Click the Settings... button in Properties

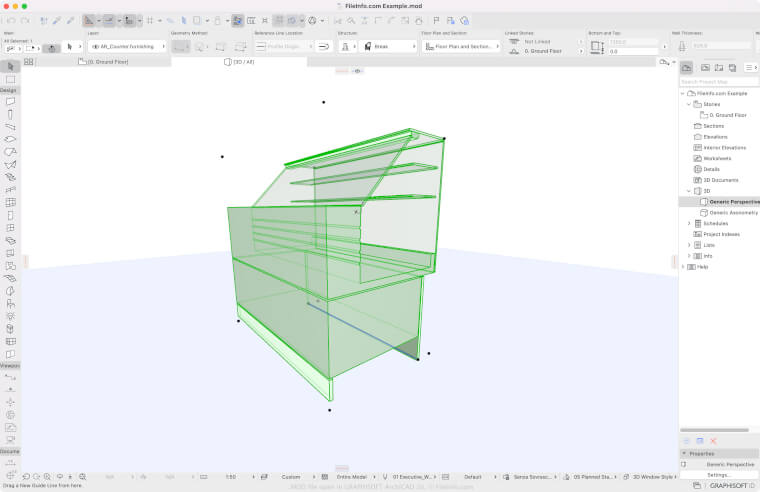[718, 475]
